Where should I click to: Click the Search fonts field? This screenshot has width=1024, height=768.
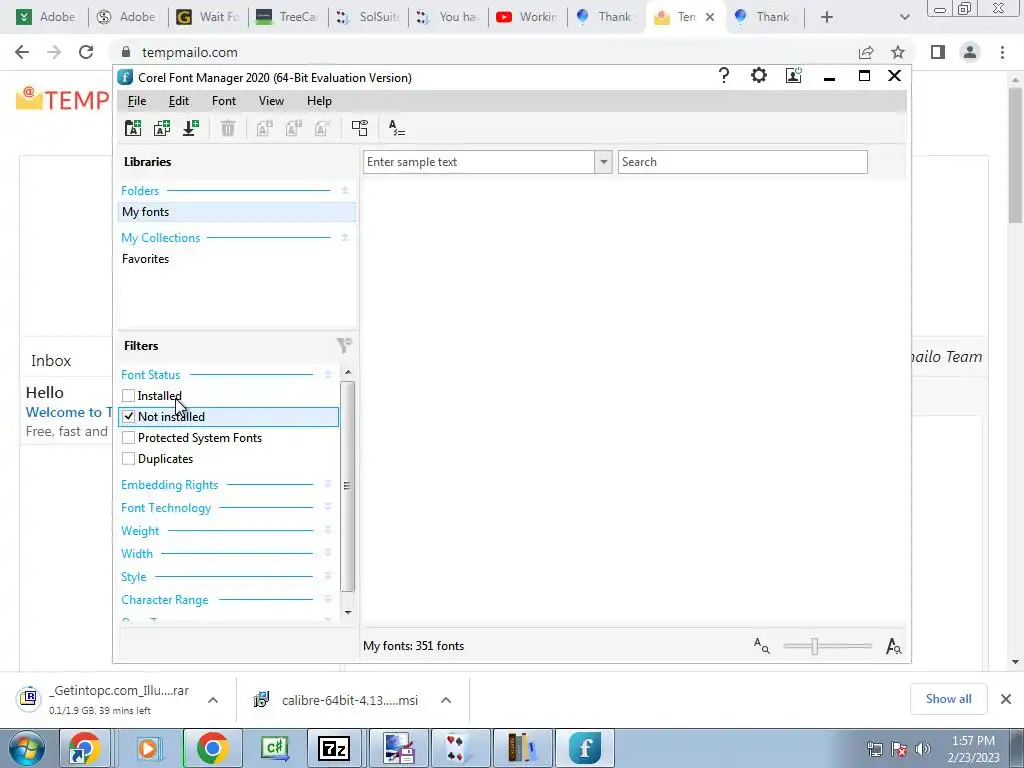coord(743,162)
